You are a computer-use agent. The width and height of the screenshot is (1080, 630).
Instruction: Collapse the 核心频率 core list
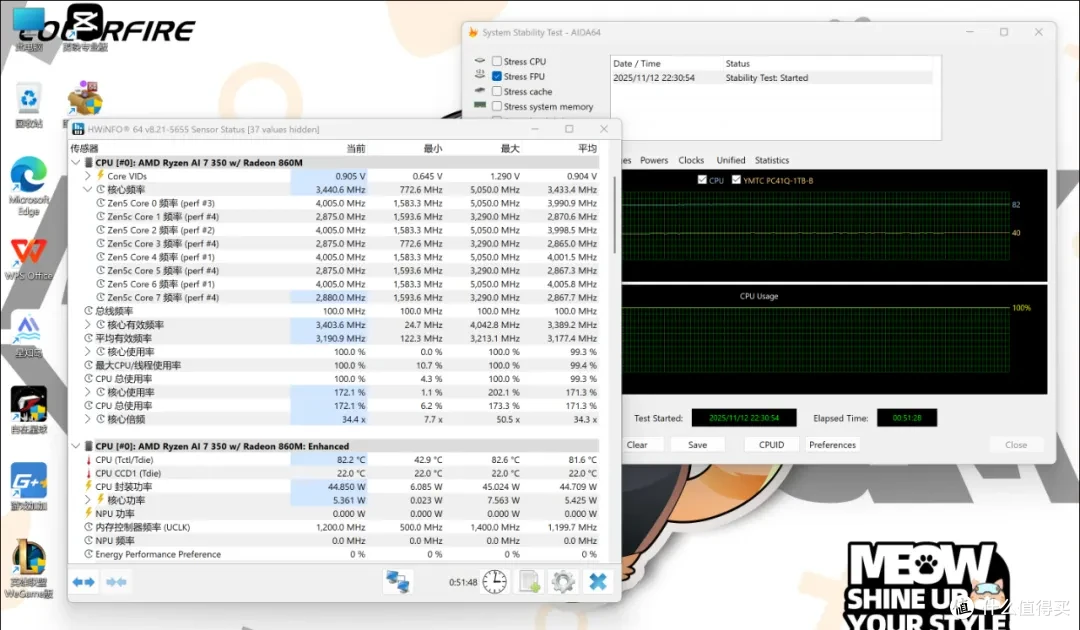pyautogui.click(x=87, y=189)
